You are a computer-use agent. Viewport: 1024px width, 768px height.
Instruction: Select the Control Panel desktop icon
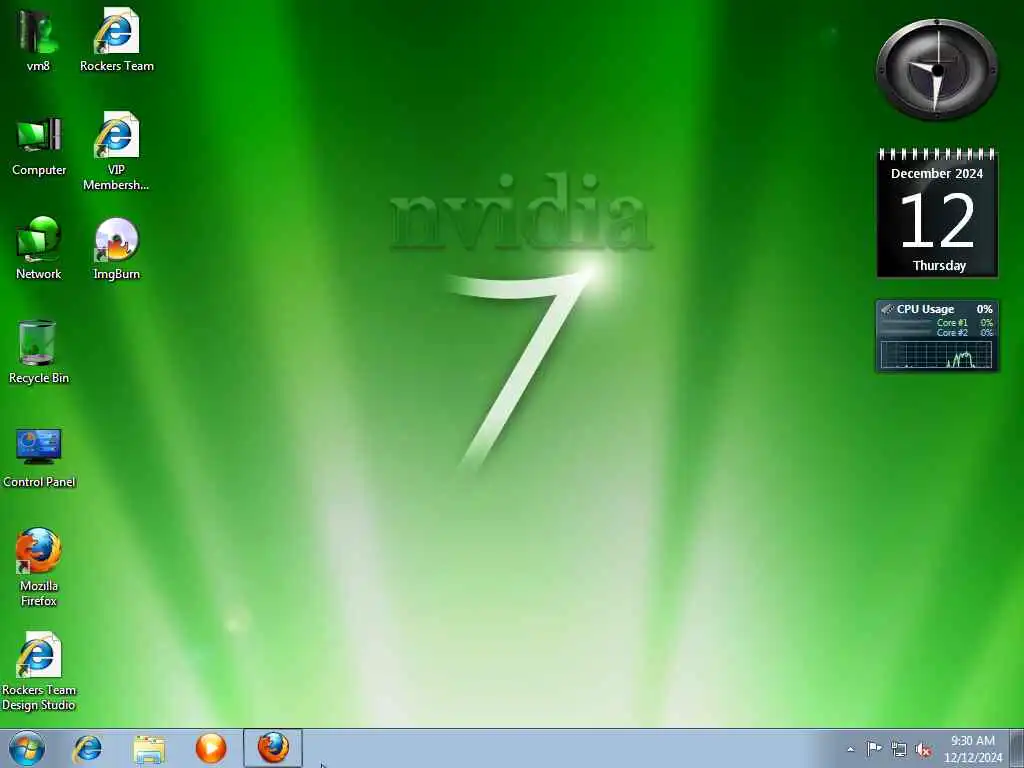[x=39, y=457]
